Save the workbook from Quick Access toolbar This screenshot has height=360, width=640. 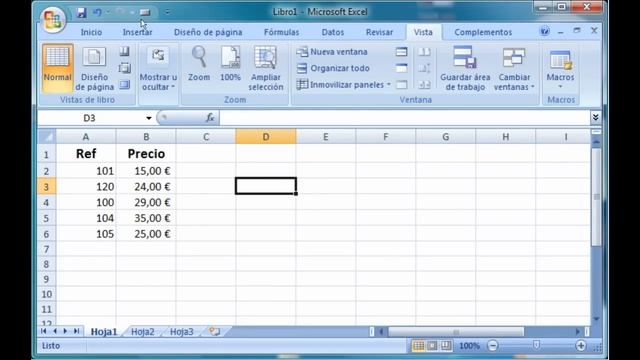click(81, 12)
